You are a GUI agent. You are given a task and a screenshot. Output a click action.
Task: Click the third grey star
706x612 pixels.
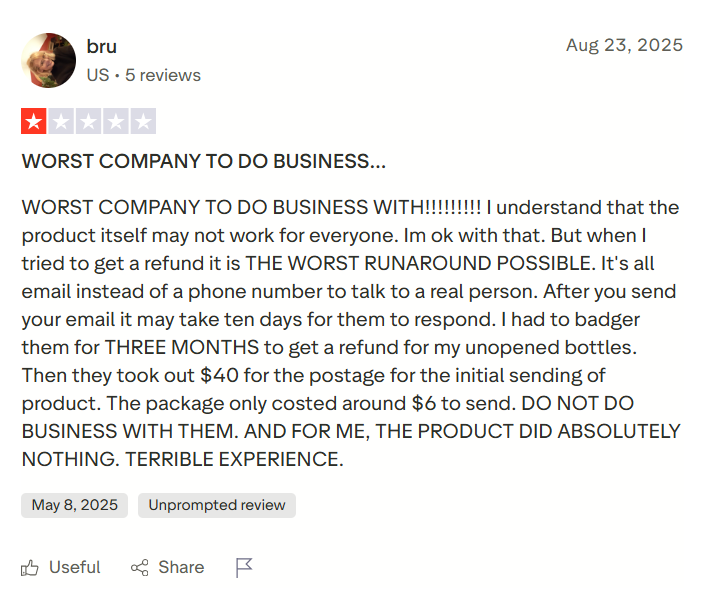point(88,122)
